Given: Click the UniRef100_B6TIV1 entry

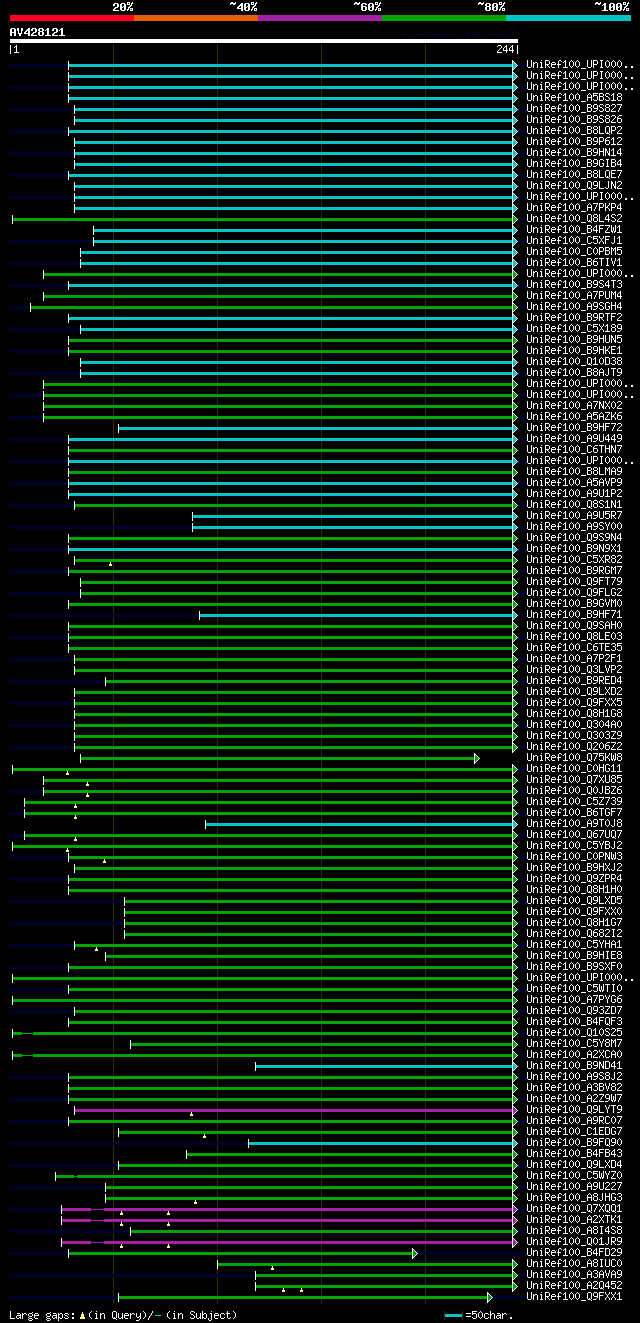Looking at the screenshot, I should pos(575,262).
